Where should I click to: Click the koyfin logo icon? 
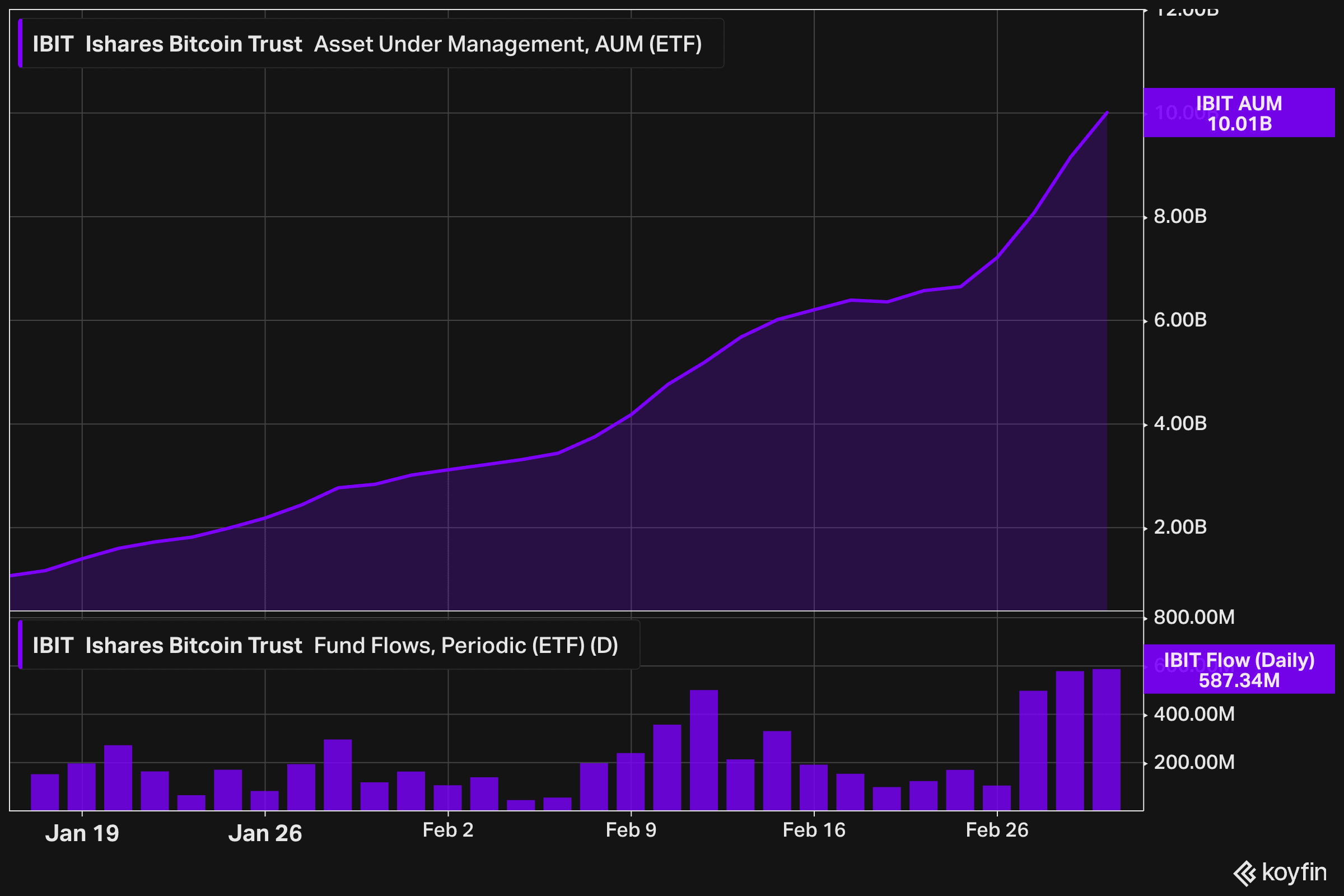point(1244,874)
